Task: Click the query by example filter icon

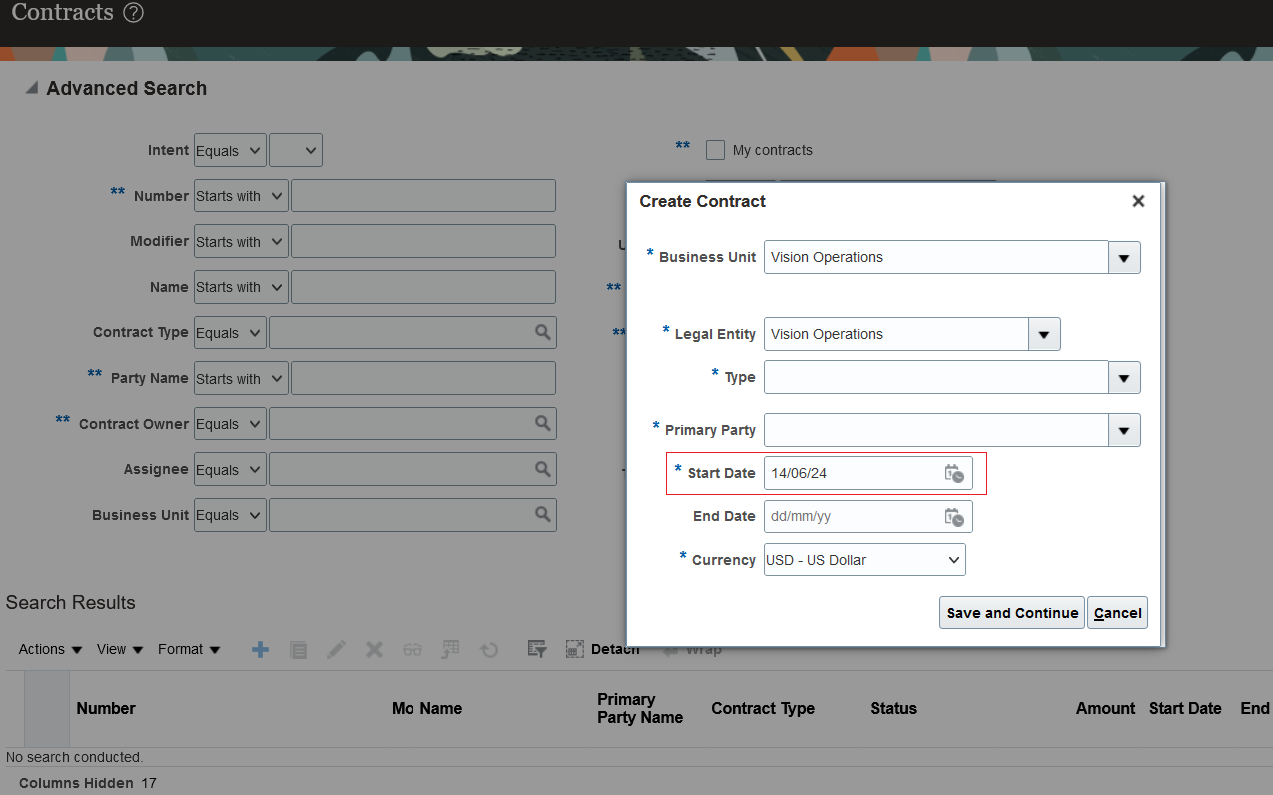Action: 537,649
